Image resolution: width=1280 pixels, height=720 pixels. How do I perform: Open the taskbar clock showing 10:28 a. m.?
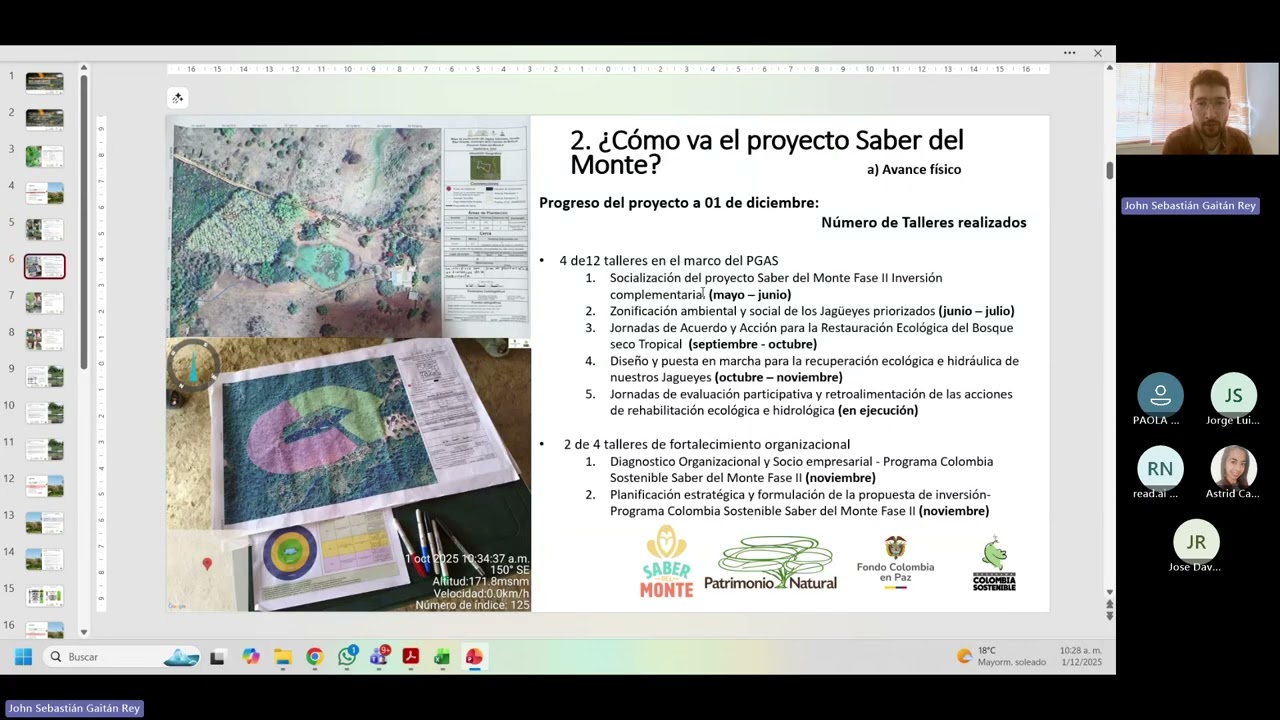(1081, 656)
